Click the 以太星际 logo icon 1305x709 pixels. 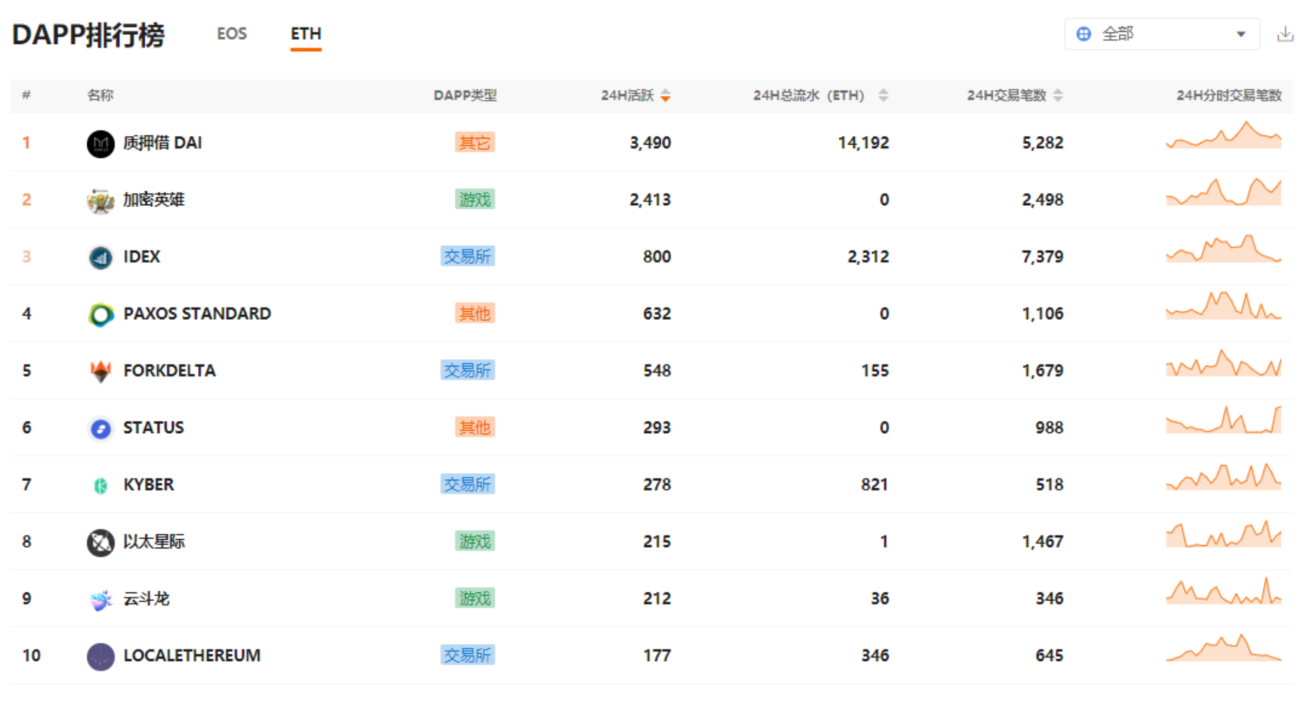[101, 543]
